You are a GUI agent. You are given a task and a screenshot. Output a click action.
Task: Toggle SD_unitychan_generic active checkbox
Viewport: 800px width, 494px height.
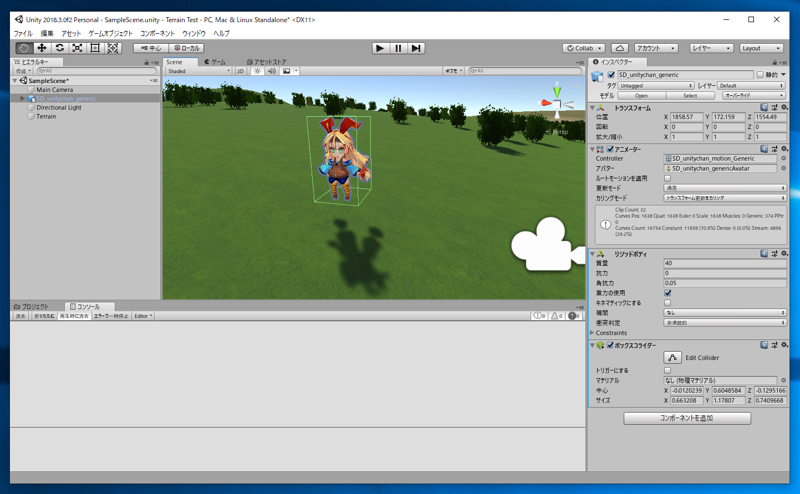tap(611, 75)
